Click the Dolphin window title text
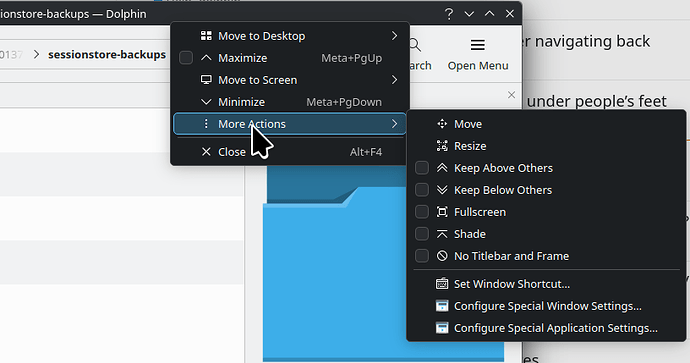The image size is (690, 363). [73, 14]
